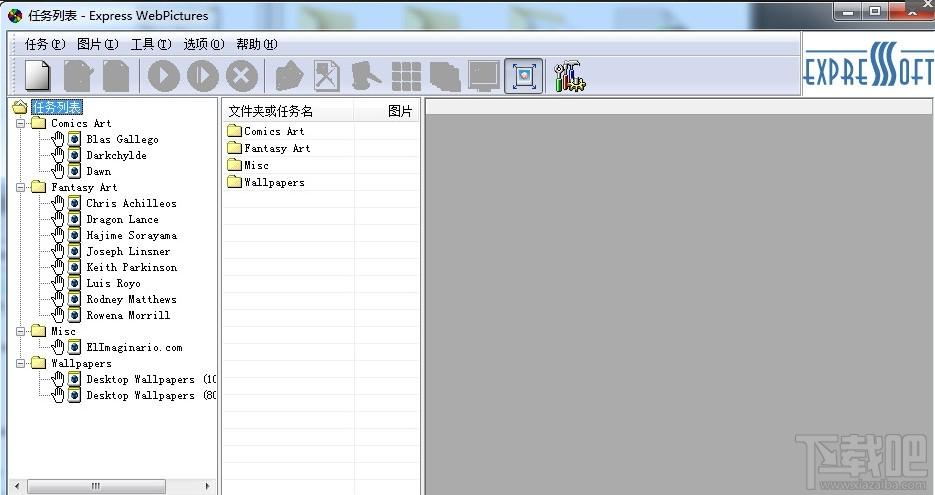This screenshot has width=935, height=495.
Task: Maximize the Express WebPictures window
Action: coord(875,11)
